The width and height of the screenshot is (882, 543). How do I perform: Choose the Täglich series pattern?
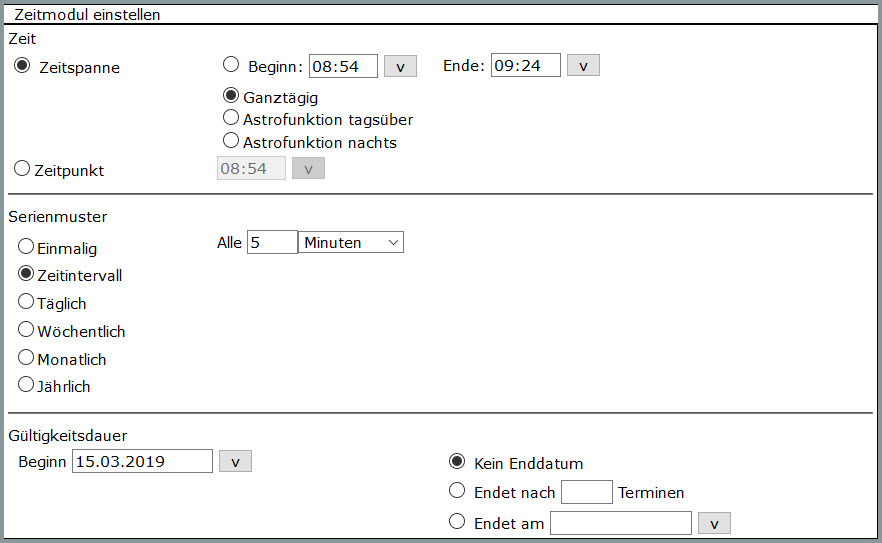(26, 301)
